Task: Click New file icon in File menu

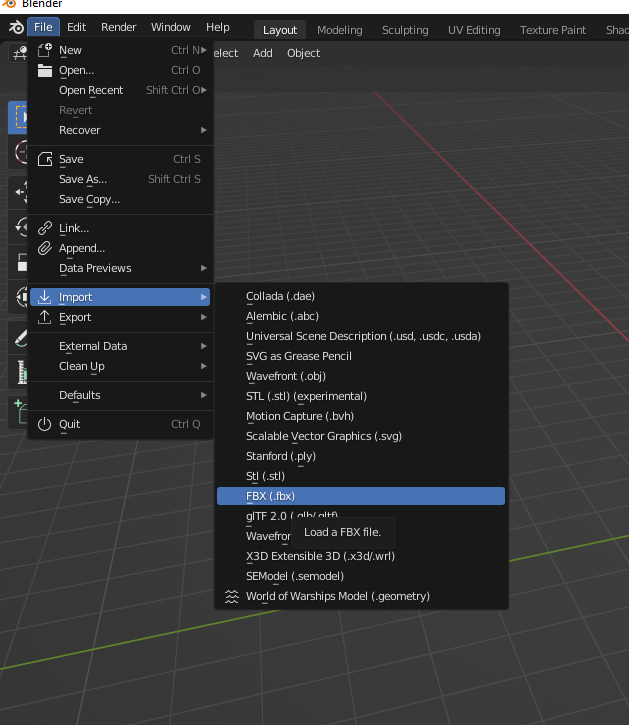Action: [44, 50]
